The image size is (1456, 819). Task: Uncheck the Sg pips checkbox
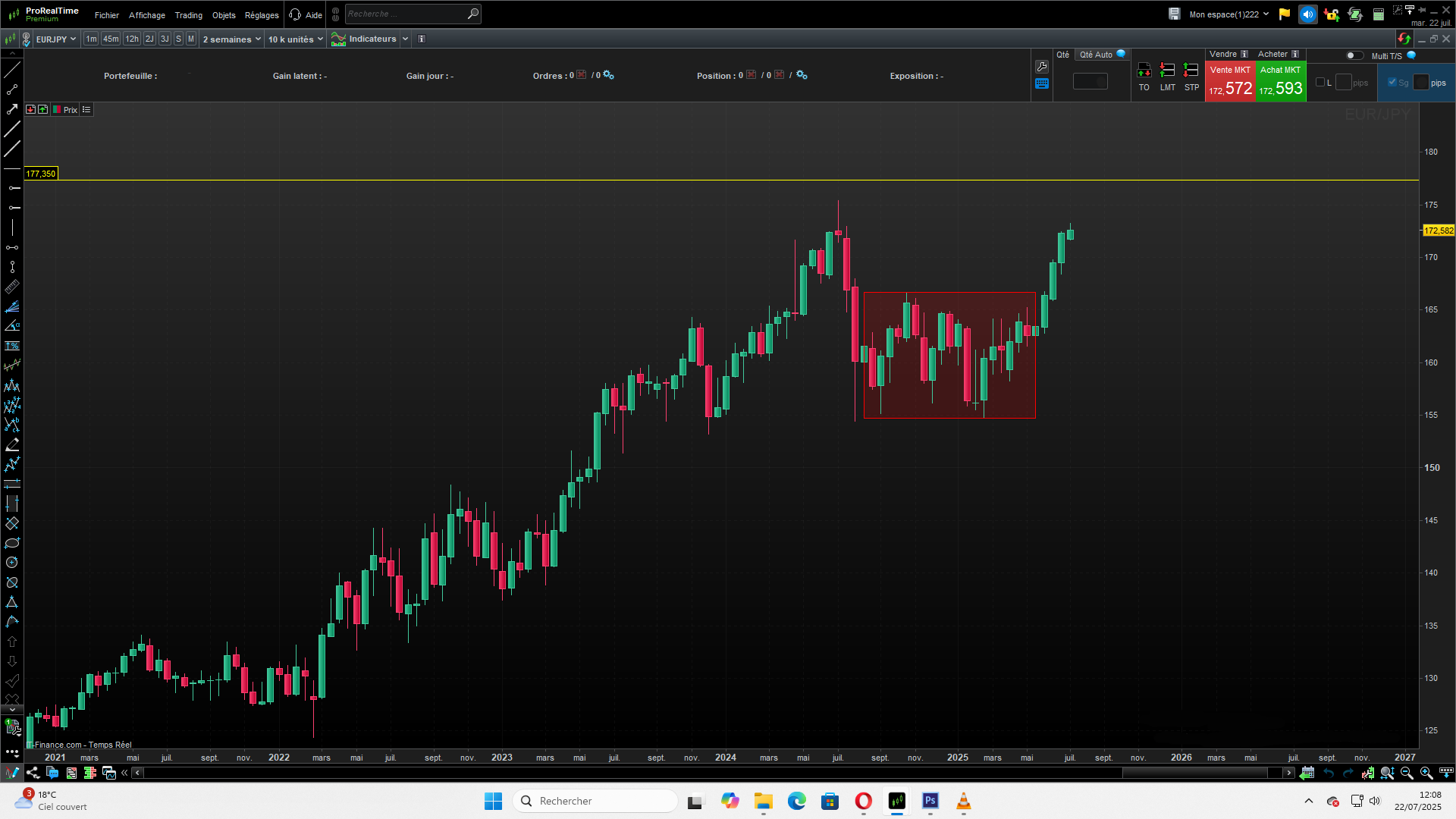[1392, 83]
